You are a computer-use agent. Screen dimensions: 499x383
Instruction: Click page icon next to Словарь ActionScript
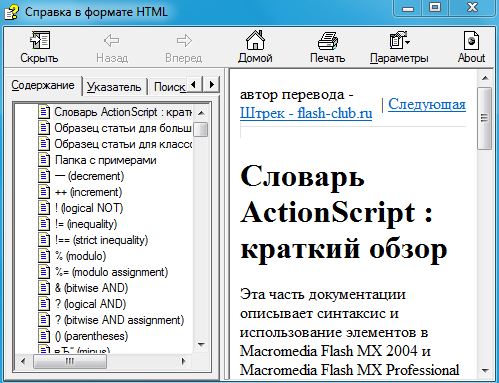44,112
